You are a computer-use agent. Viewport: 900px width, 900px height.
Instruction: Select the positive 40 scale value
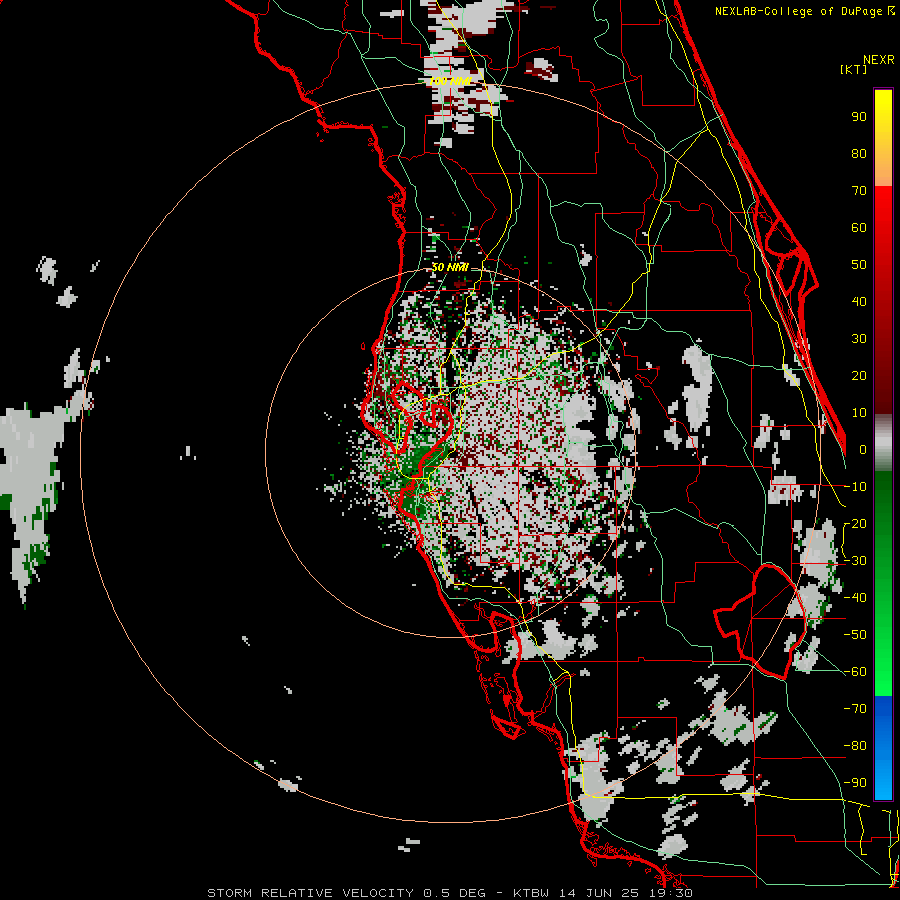pos(859,301)
